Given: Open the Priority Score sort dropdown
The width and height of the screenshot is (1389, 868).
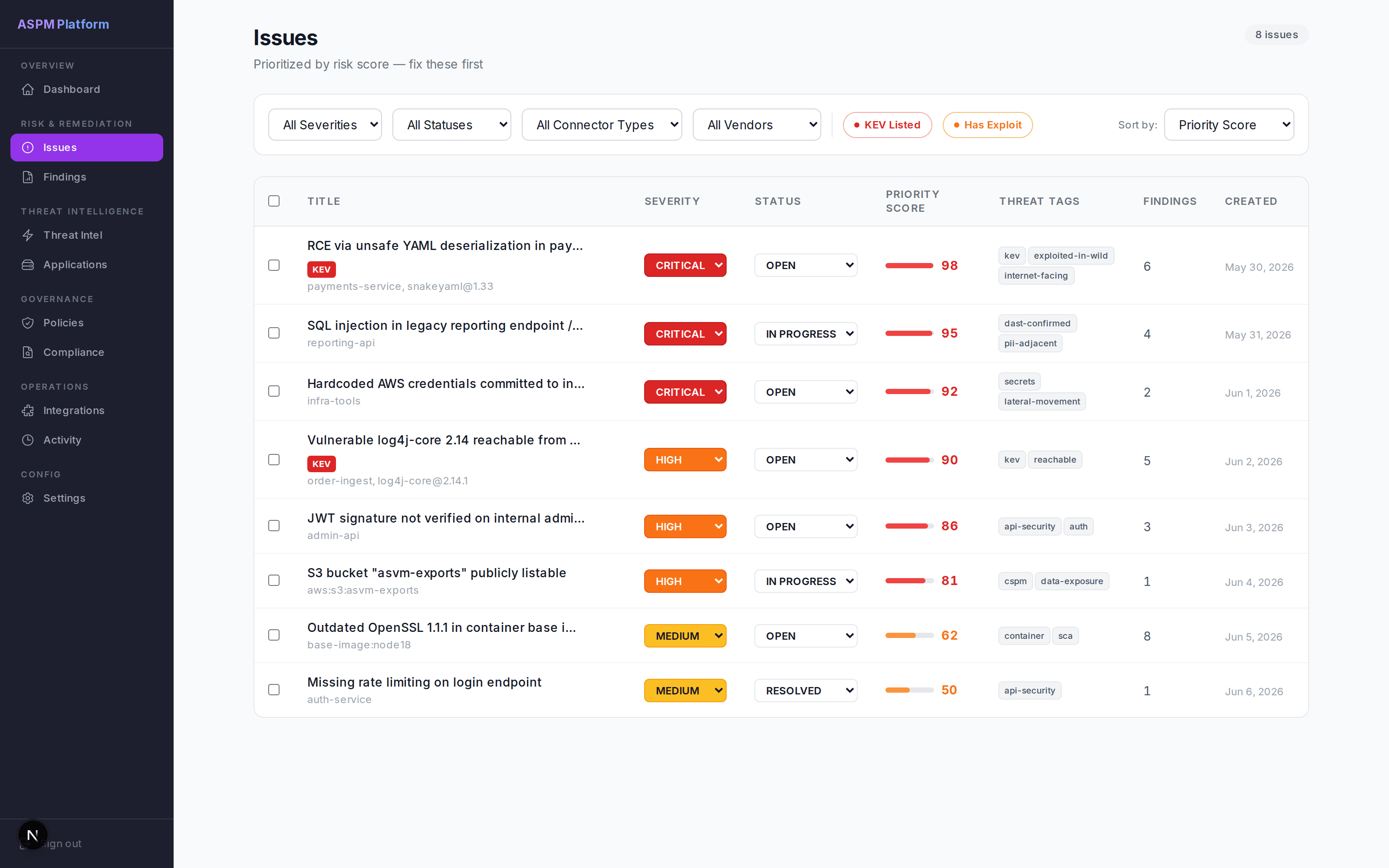Looking at the screenshot, I should pyautogui.click(x=1229, y=125).
